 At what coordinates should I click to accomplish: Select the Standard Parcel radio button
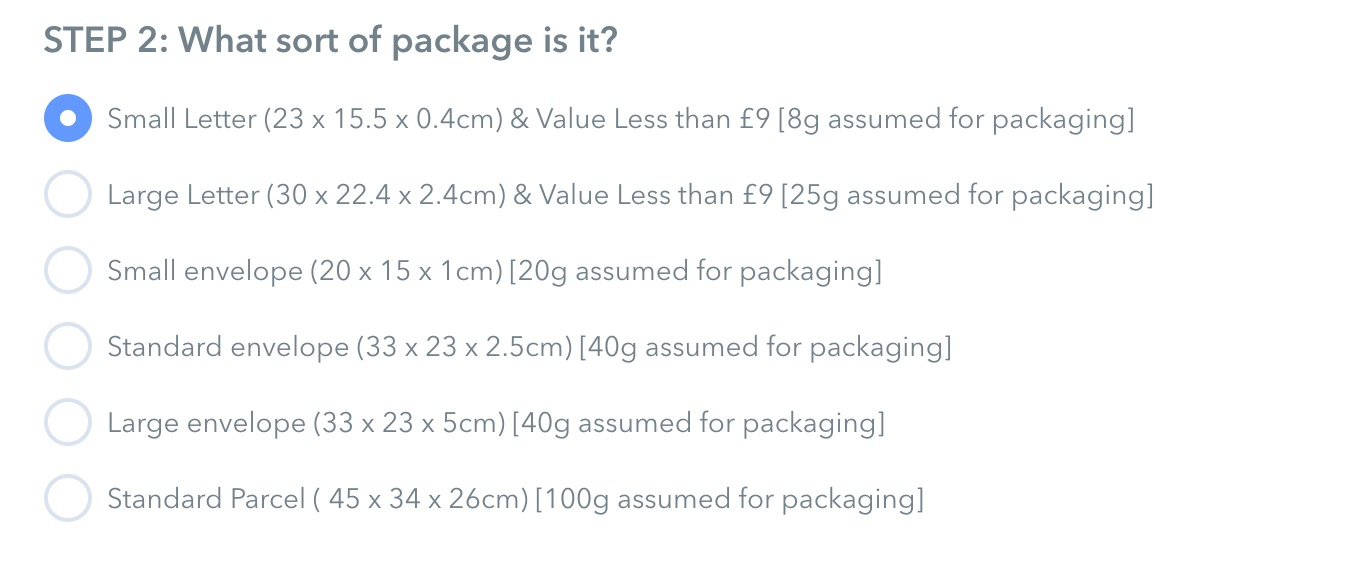[67, 498]
